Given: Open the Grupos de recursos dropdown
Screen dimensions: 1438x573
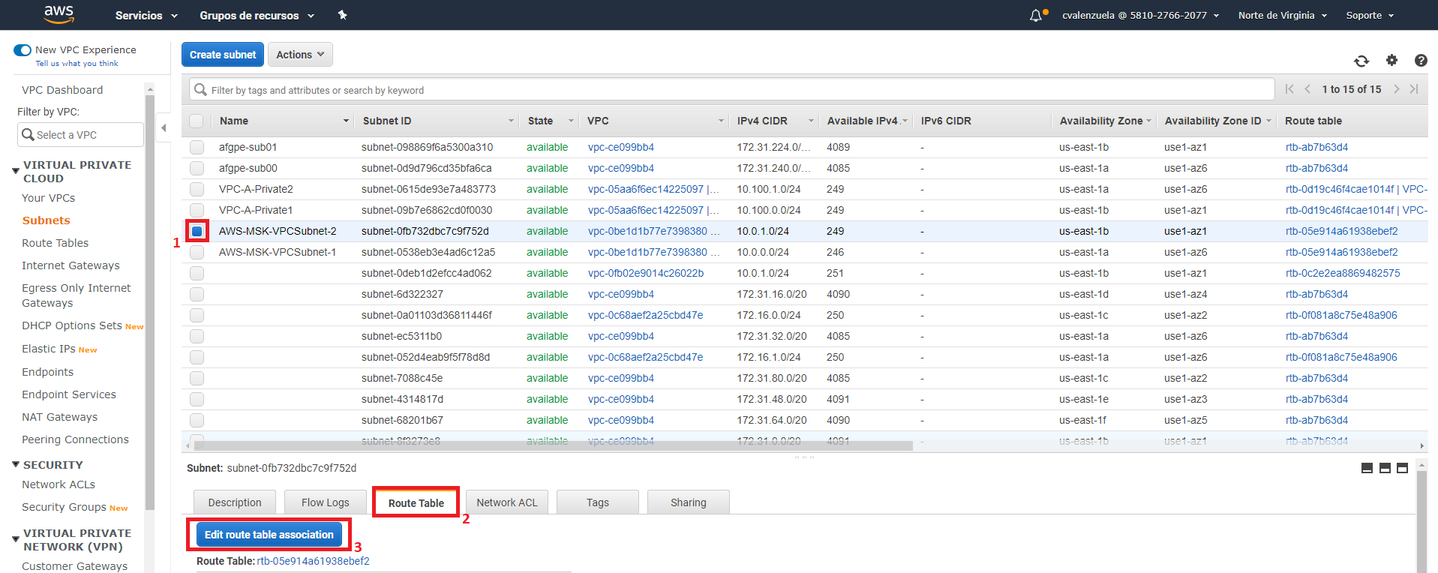Looking at the screenshot, I should click(257, 16).
